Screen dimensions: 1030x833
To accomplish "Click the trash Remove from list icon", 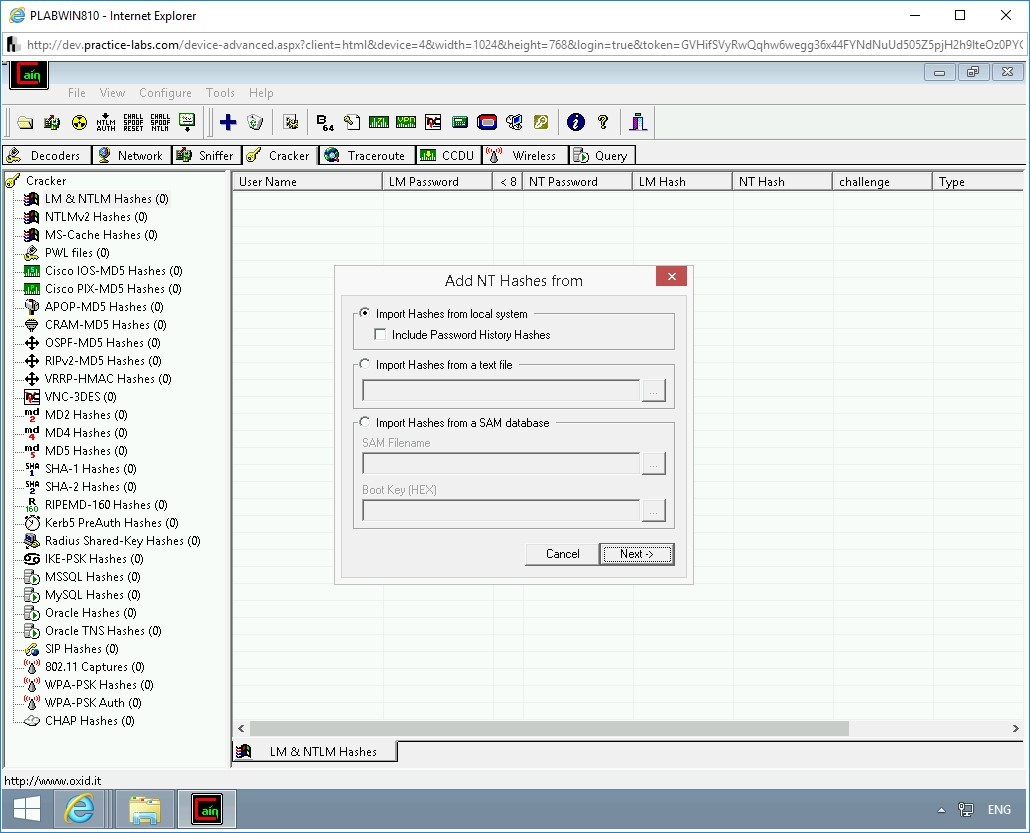I will pyautogui.click(x=255, y=121).
